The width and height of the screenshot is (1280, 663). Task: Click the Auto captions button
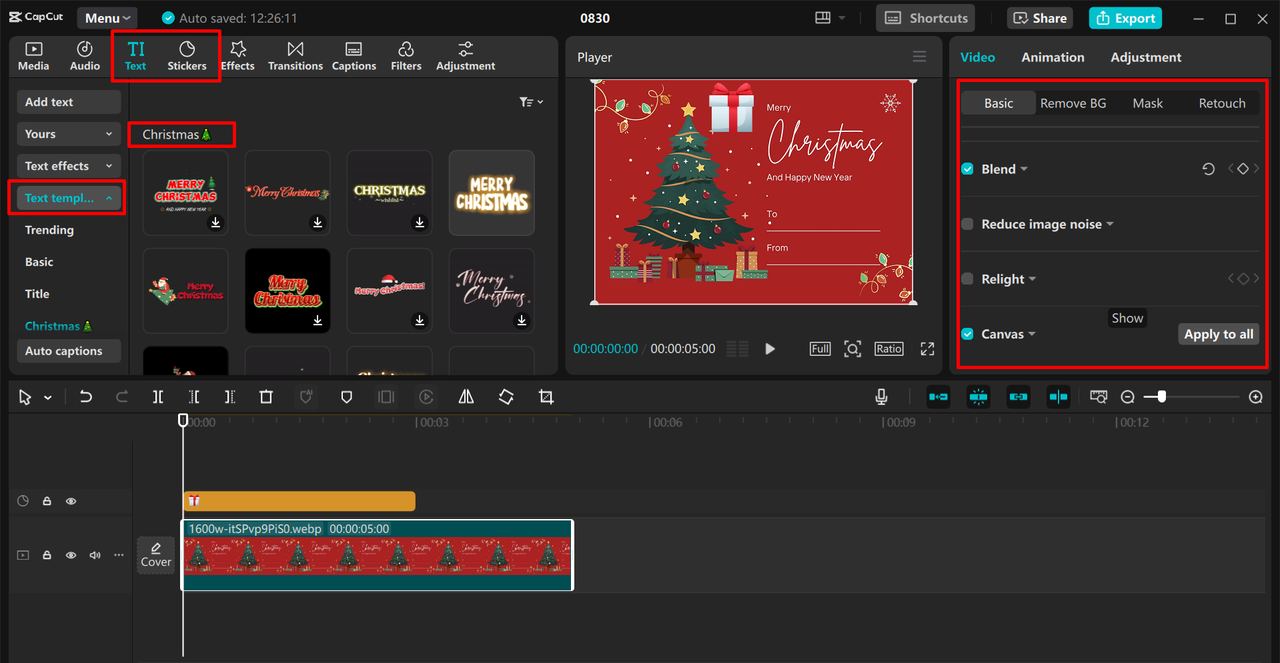tap(69, 351)
